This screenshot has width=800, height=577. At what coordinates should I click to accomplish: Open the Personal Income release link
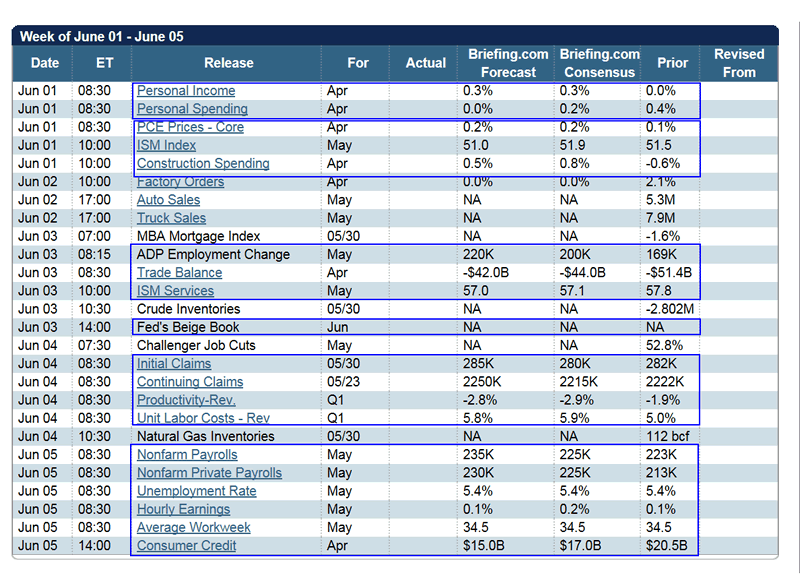(x=186, y=91)
